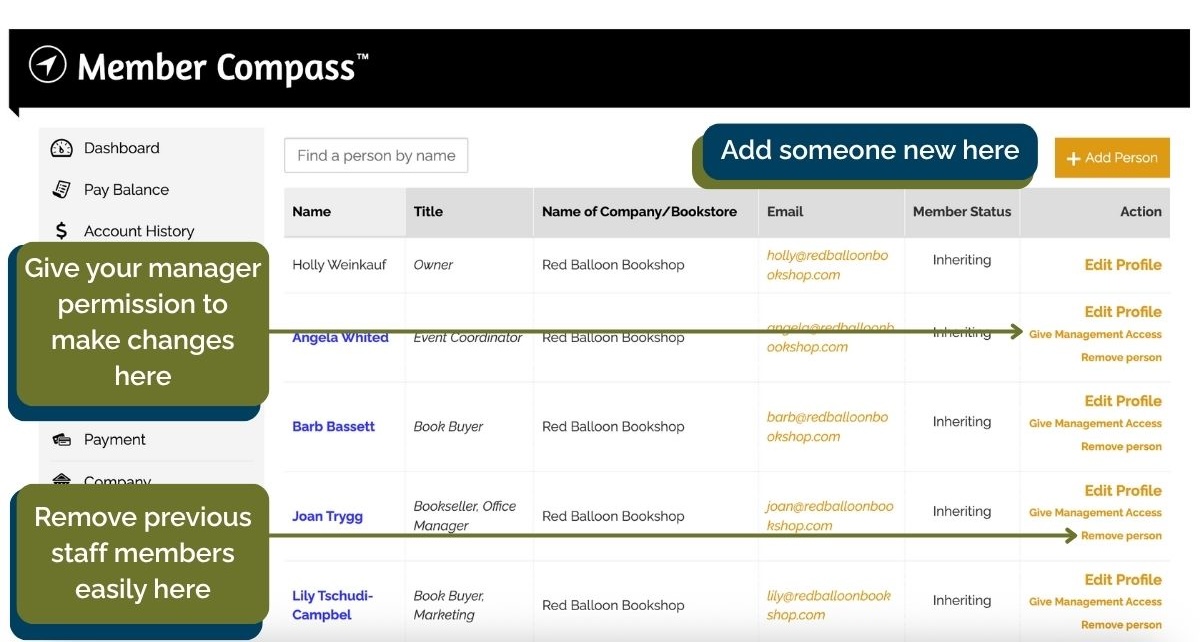
Task: Click the Find a person by name field
Action: coord(376,156)
